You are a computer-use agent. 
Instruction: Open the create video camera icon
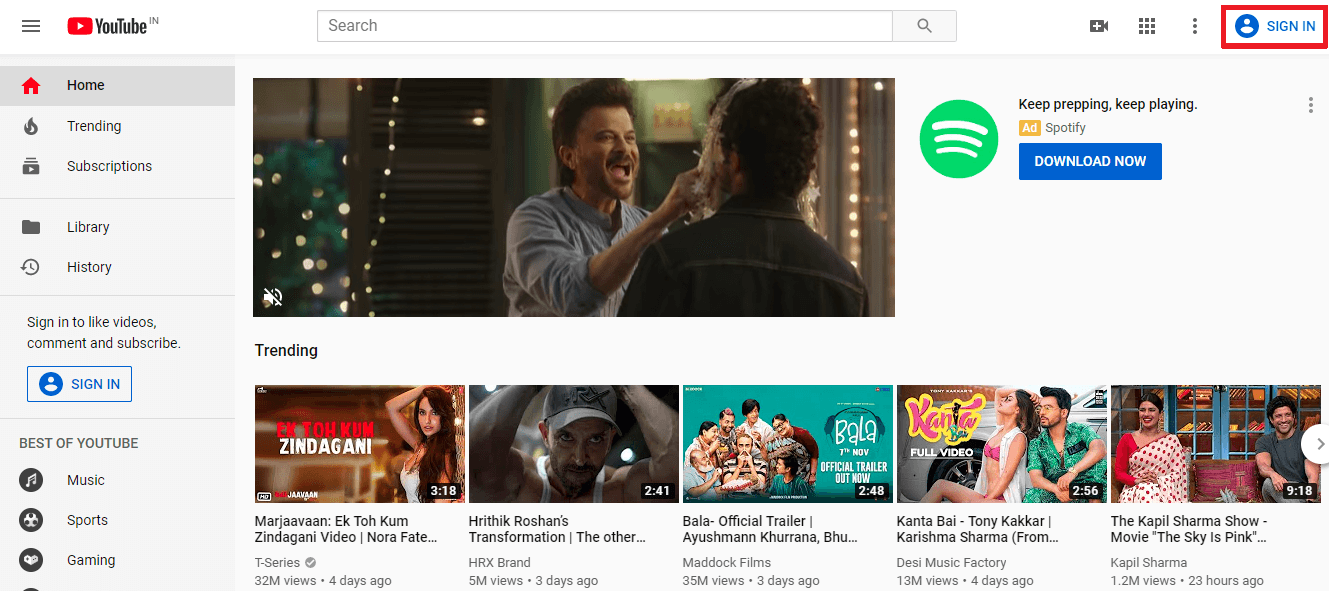[x=1099, y=26]
